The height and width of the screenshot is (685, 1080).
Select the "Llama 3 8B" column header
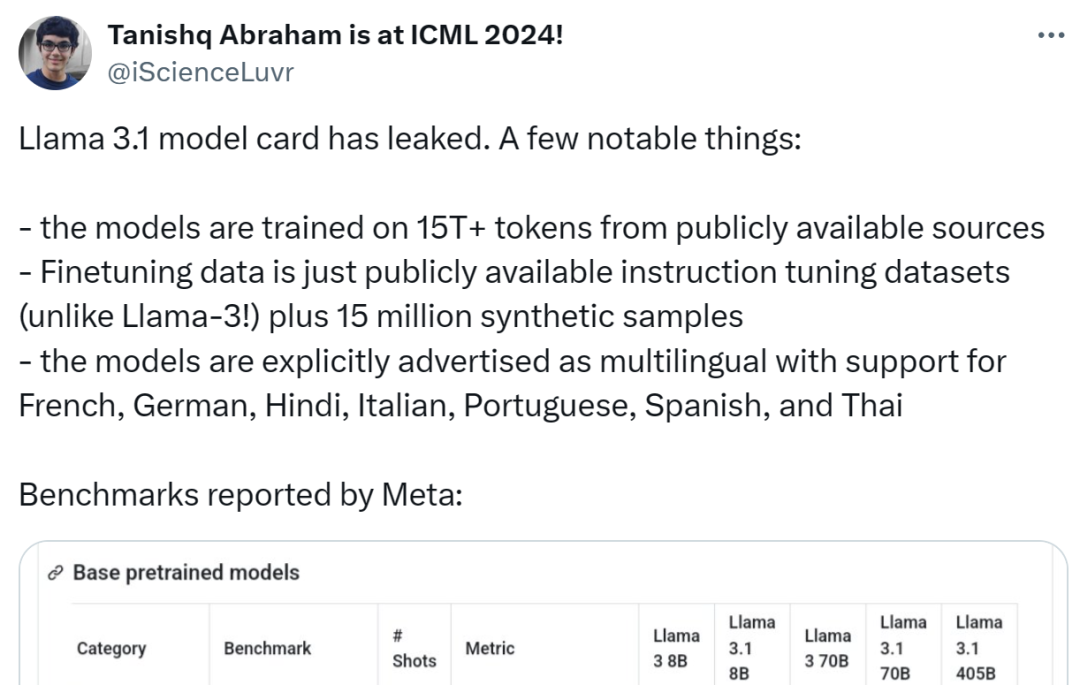676,648
